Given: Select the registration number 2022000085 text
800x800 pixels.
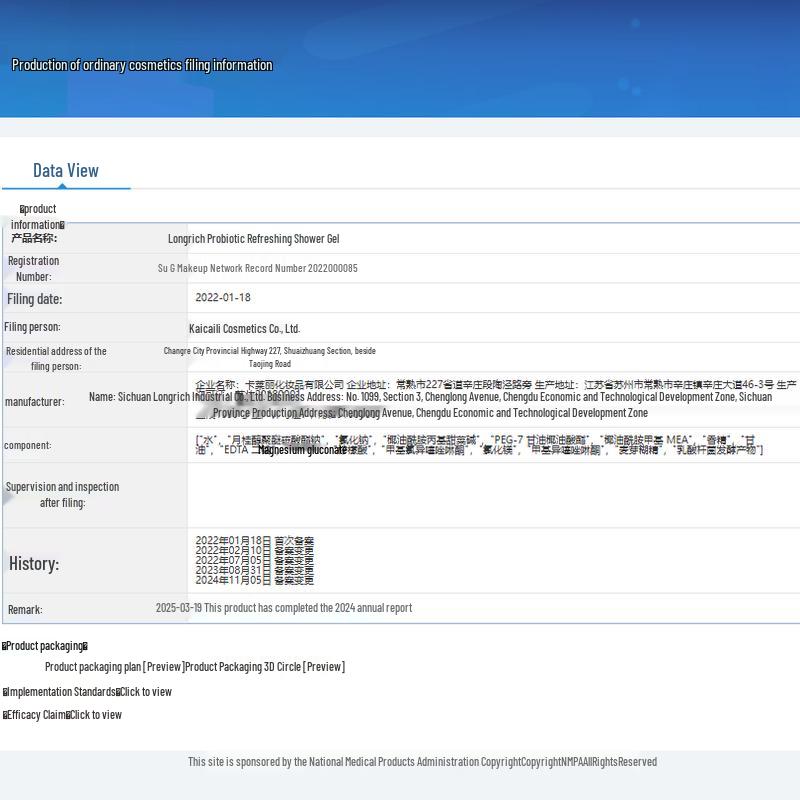Looking at the screenshot, I should [x=257, y=268].
